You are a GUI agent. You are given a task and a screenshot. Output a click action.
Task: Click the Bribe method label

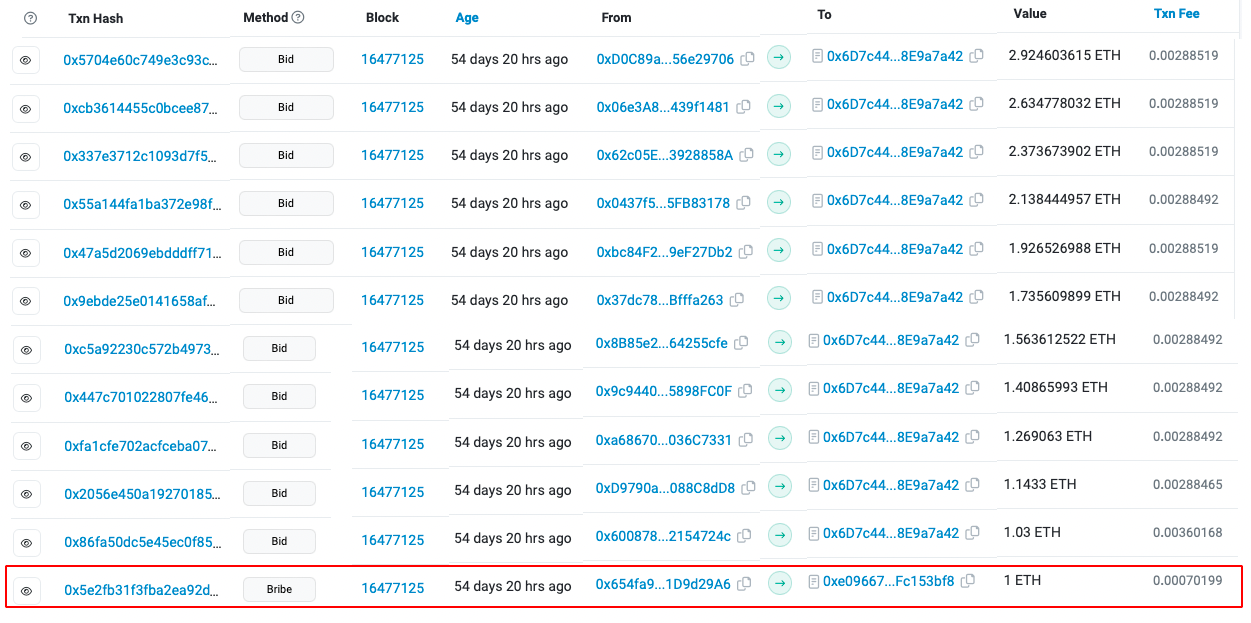[279, 590]
